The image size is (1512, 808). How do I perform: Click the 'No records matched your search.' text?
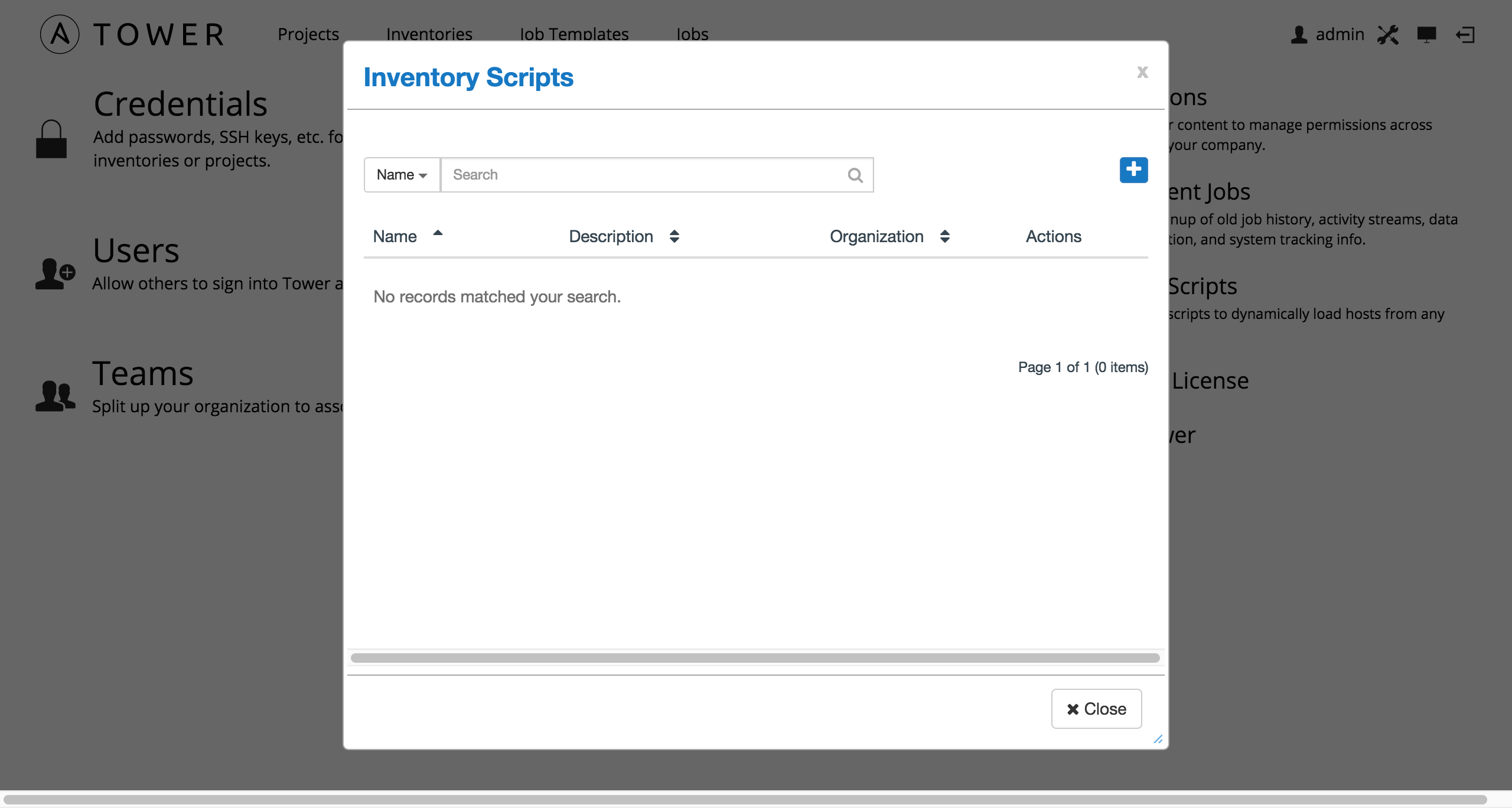point(497,297)
